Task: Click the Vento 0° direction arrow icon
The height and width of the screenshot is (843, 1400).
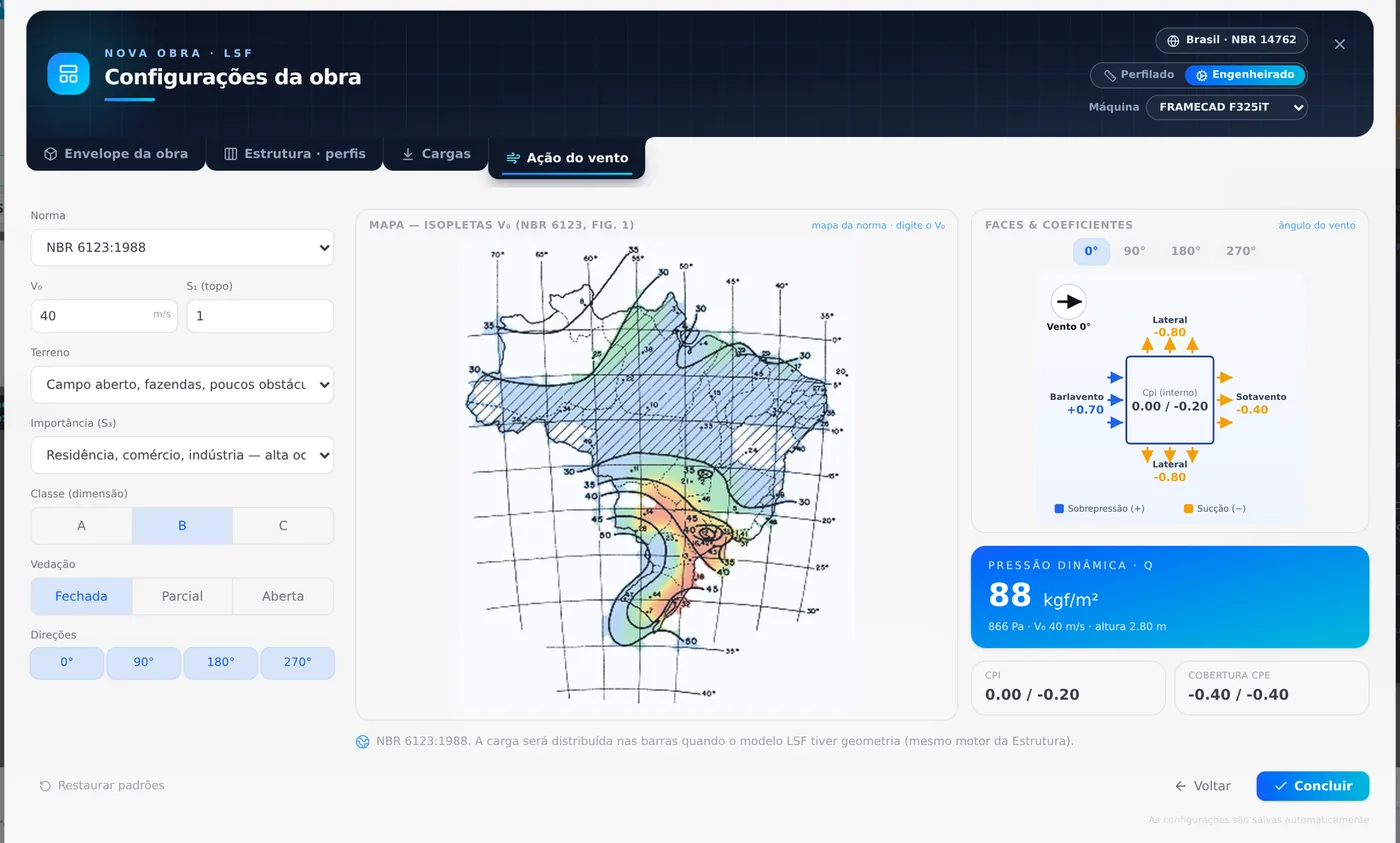Action: pos(1068,302)
